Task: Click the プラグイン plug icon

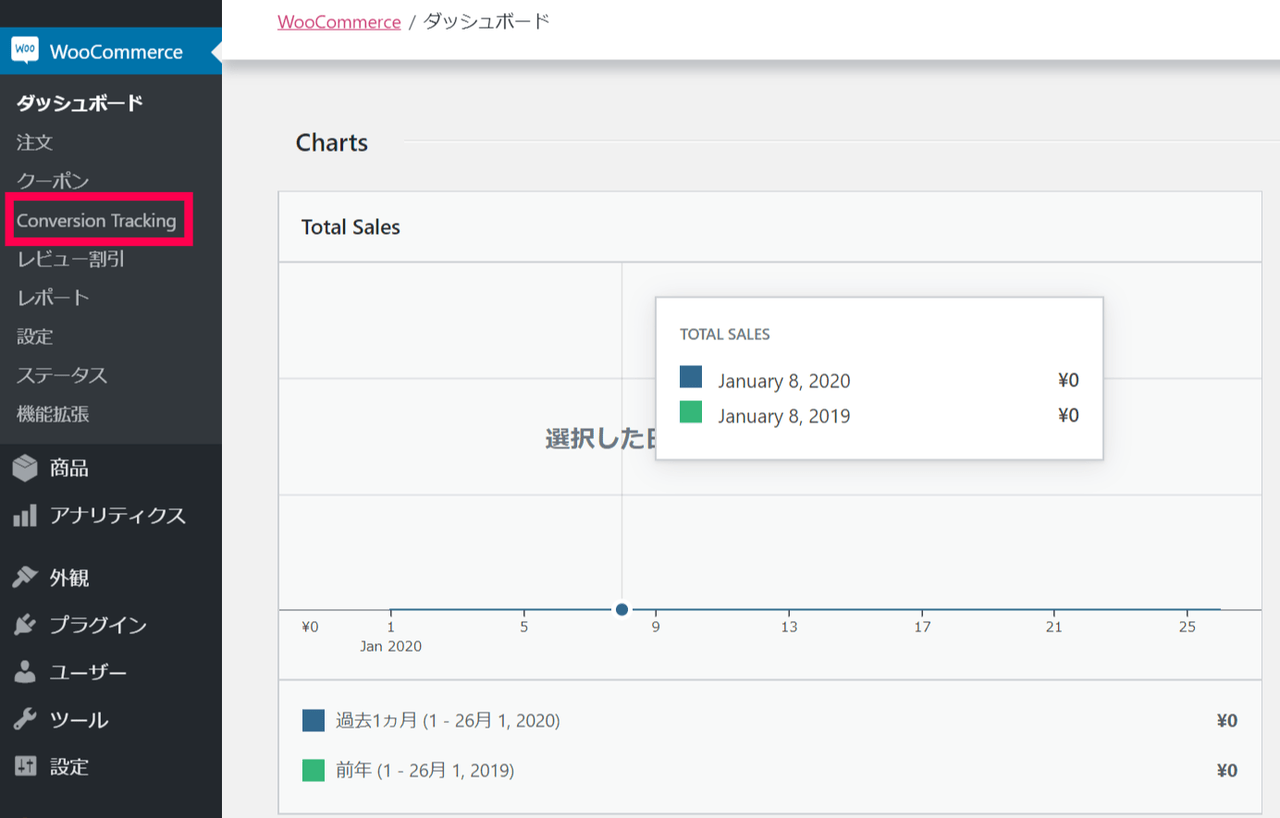Action: click(x=25, y=625)
